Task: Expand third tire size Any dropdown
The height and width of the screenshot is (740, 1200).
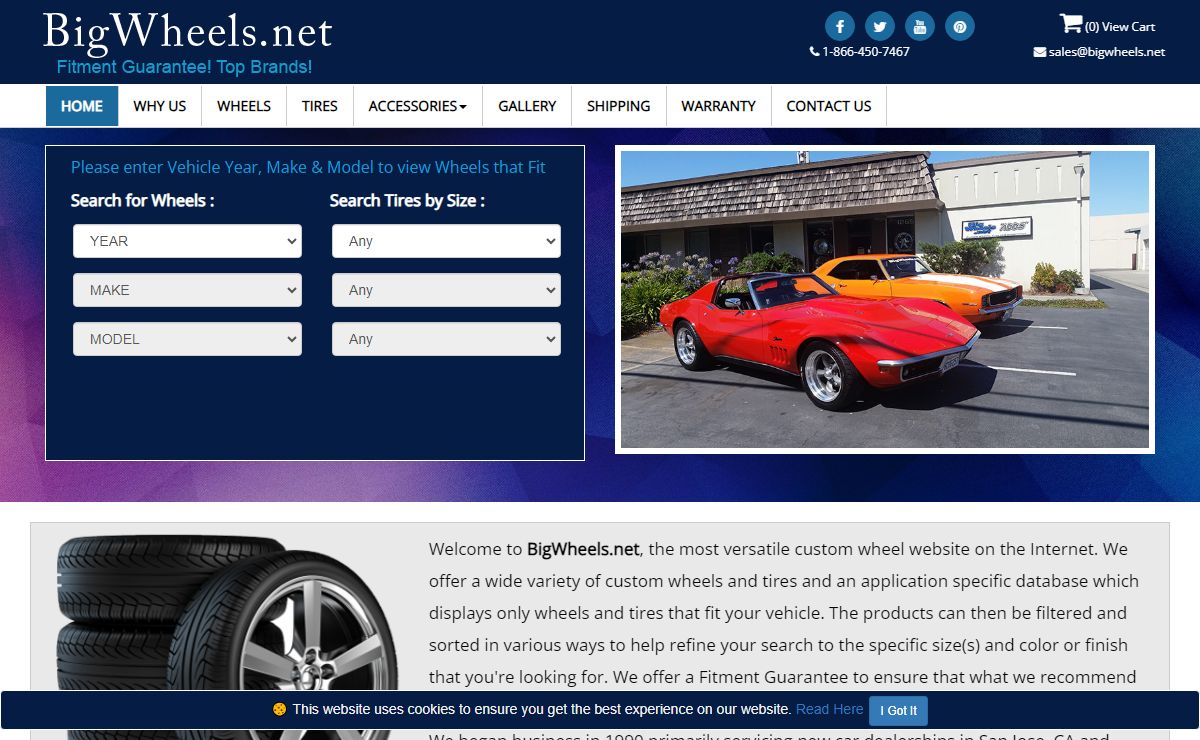Action: (x=446, y=339)
